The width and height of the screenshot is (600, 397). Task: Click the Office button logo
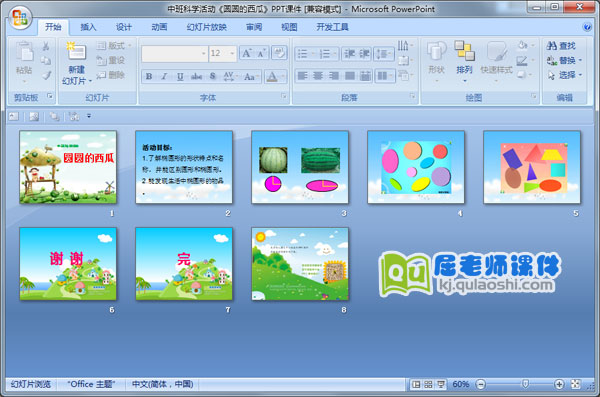click(20, 18)
